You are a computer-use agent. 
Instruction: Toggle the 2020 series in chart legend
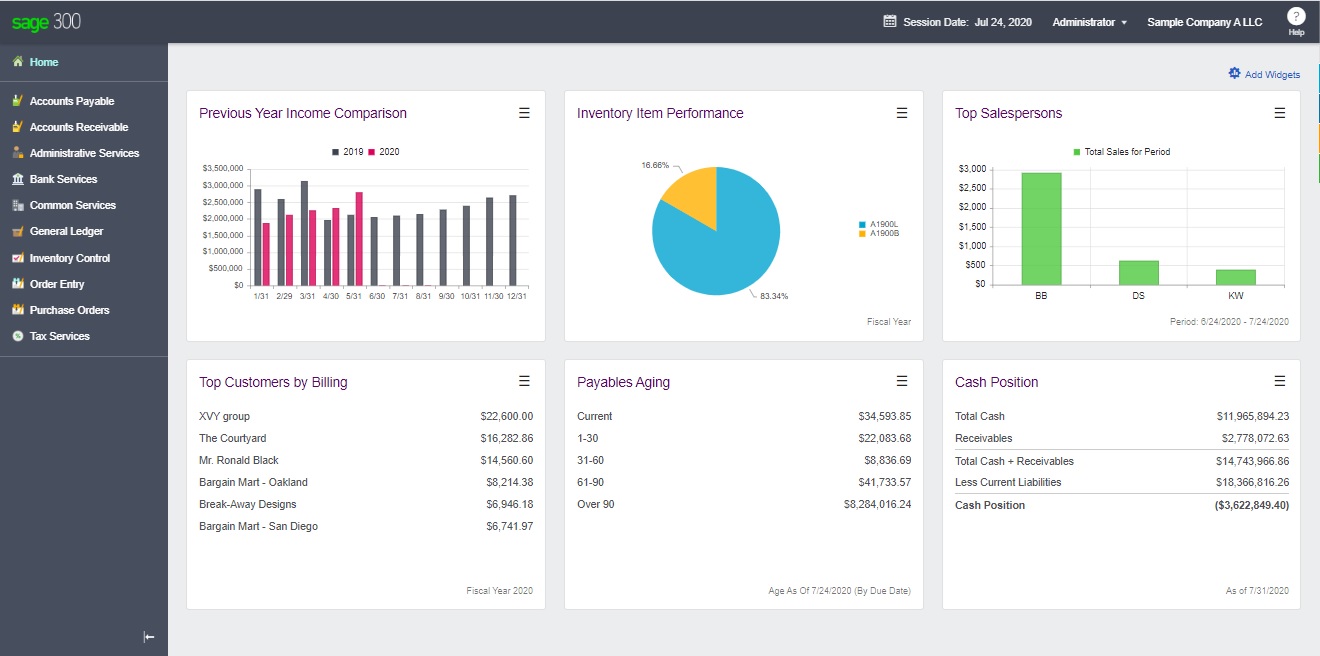coord(384,152)
